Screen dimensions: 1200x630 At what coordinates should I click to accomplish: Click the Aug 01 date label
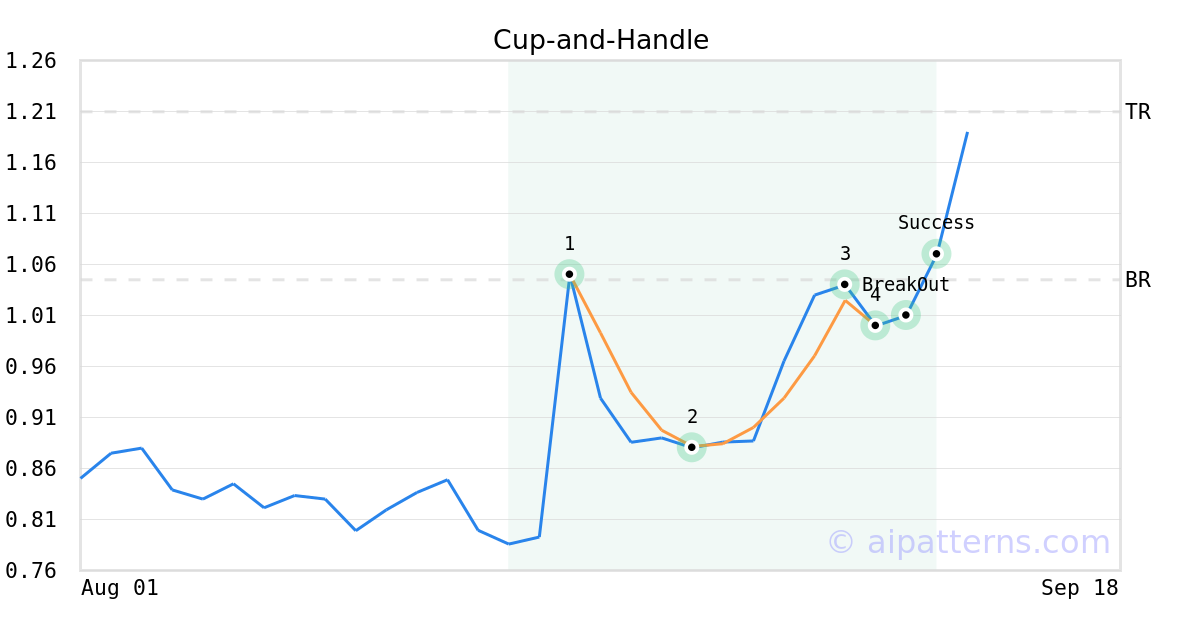pyautogui.click(x=120, y=588)
